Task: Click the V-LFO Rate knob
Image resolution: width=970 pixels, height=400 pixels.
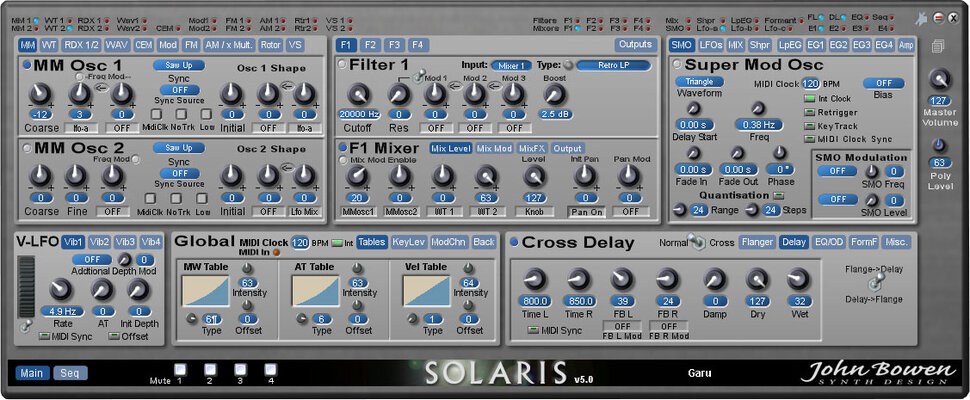Action: pos(61,289)
